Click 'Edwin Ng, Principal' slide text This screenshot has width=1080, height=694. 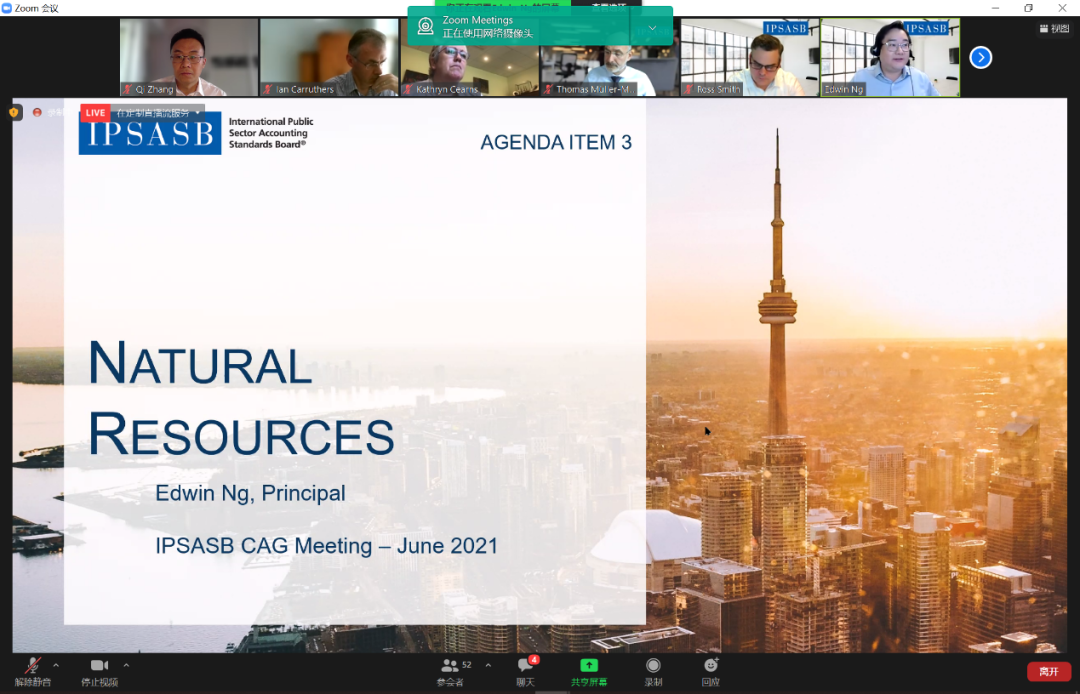[251, 493]
